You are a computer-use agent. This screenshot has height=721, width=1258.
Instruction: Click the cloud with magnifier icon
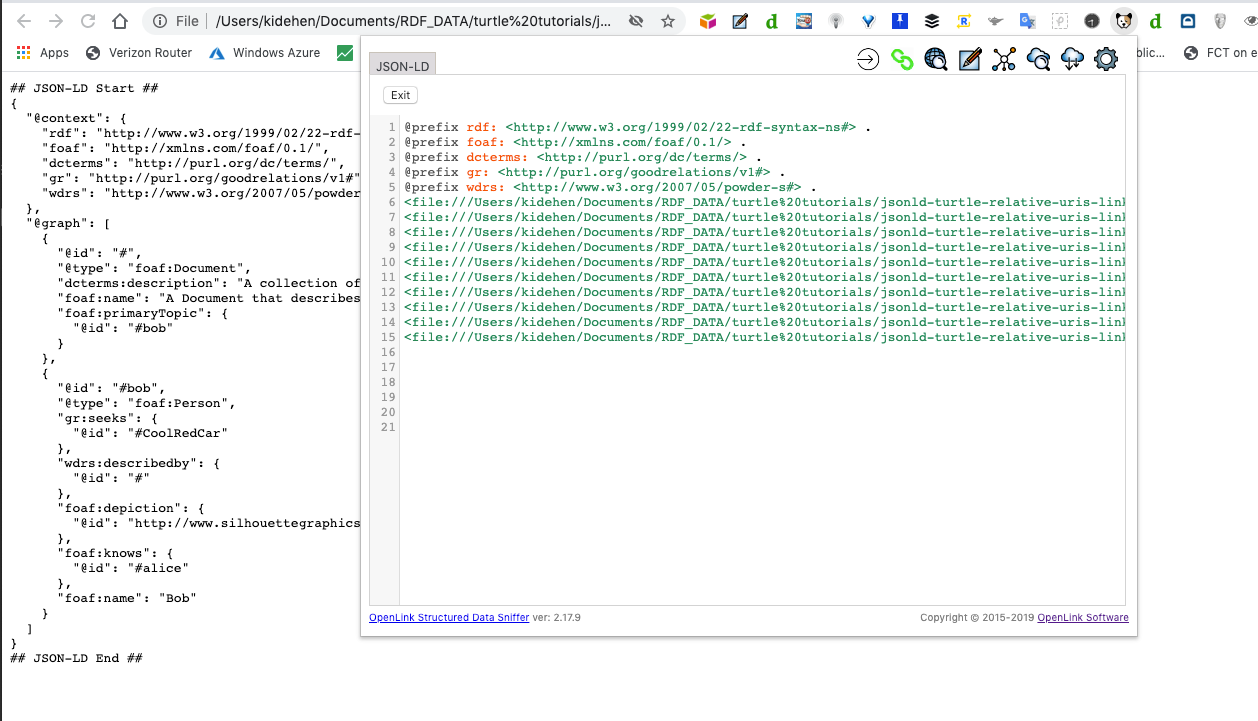pos(1038,60)
